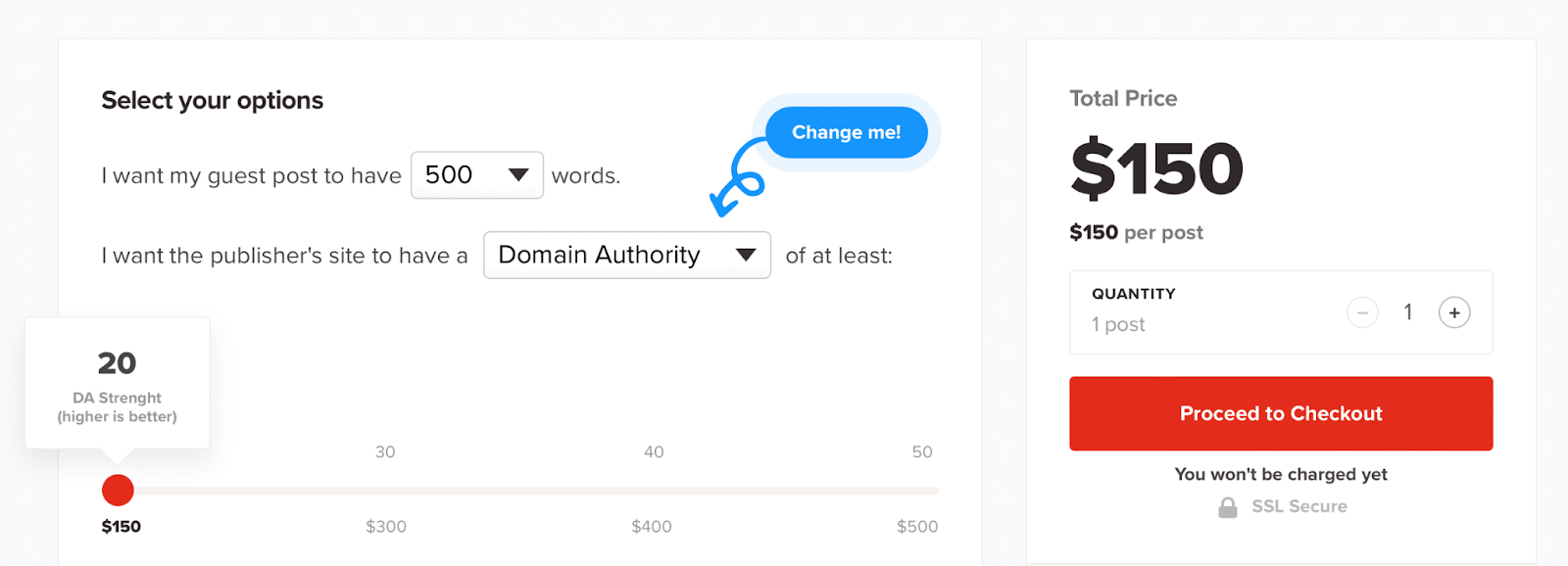
Task: Select 30 on the DA slider scale
Action: tap(385, 452)
